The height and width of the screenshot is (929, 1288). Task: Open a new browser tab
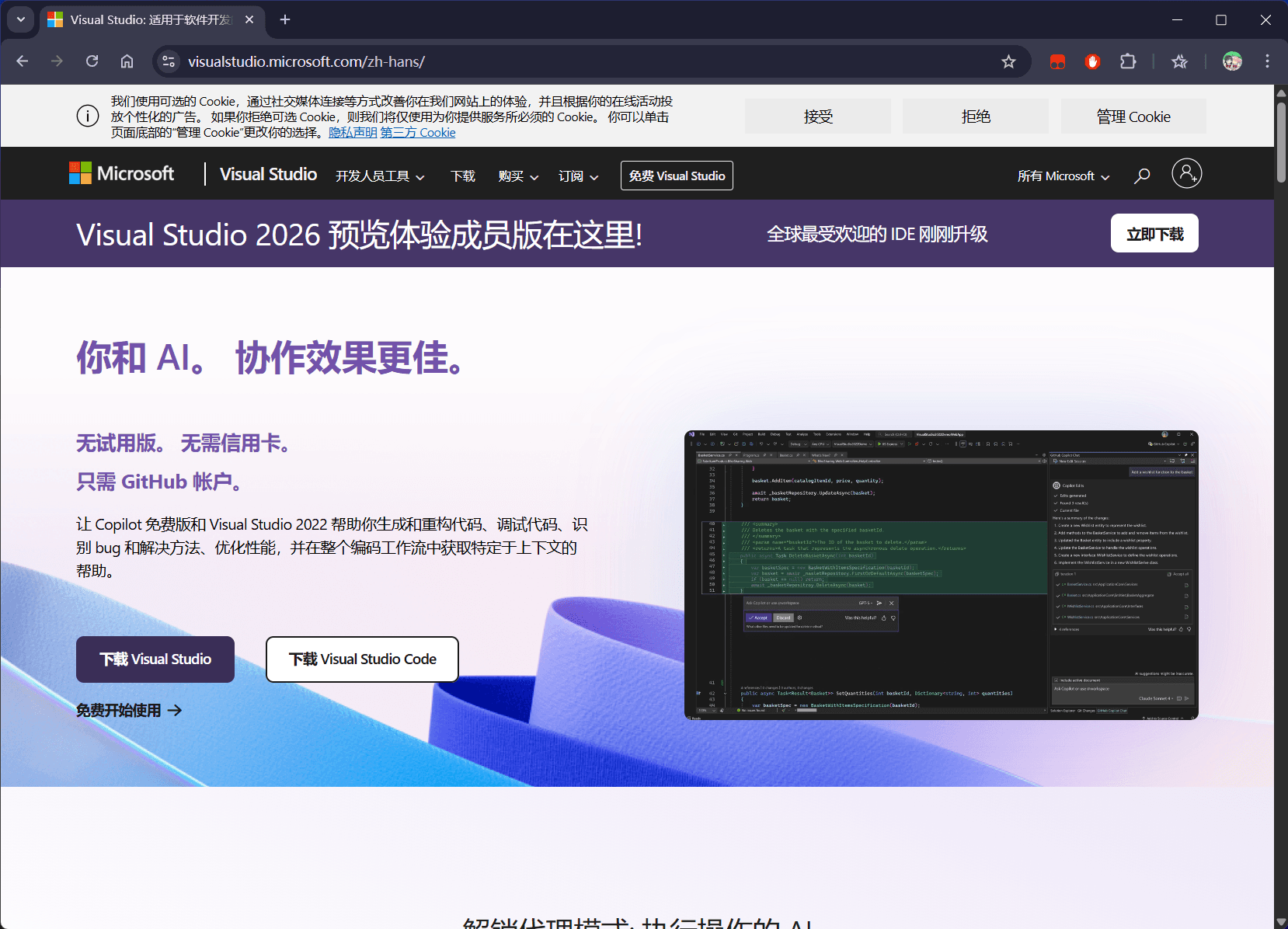pos(285,19)
